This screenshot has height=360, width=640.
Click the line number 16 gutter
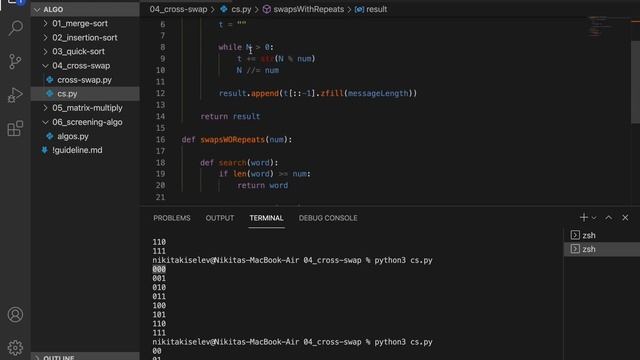(x=160, y=140)
